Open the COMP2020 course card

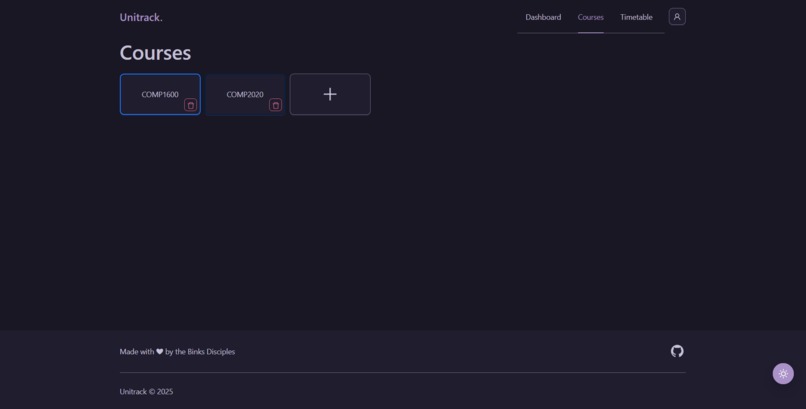coord(245,94)
